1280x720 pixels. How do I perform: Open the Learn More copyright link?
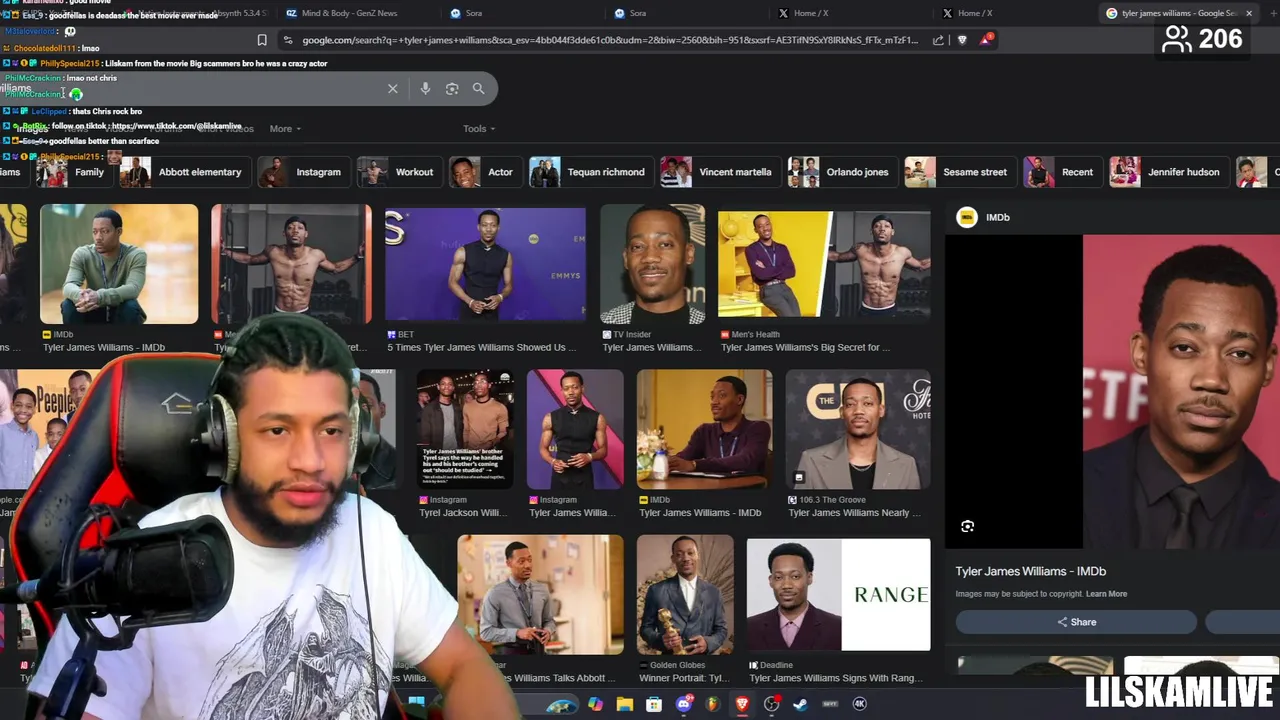tap(1106, 594)
